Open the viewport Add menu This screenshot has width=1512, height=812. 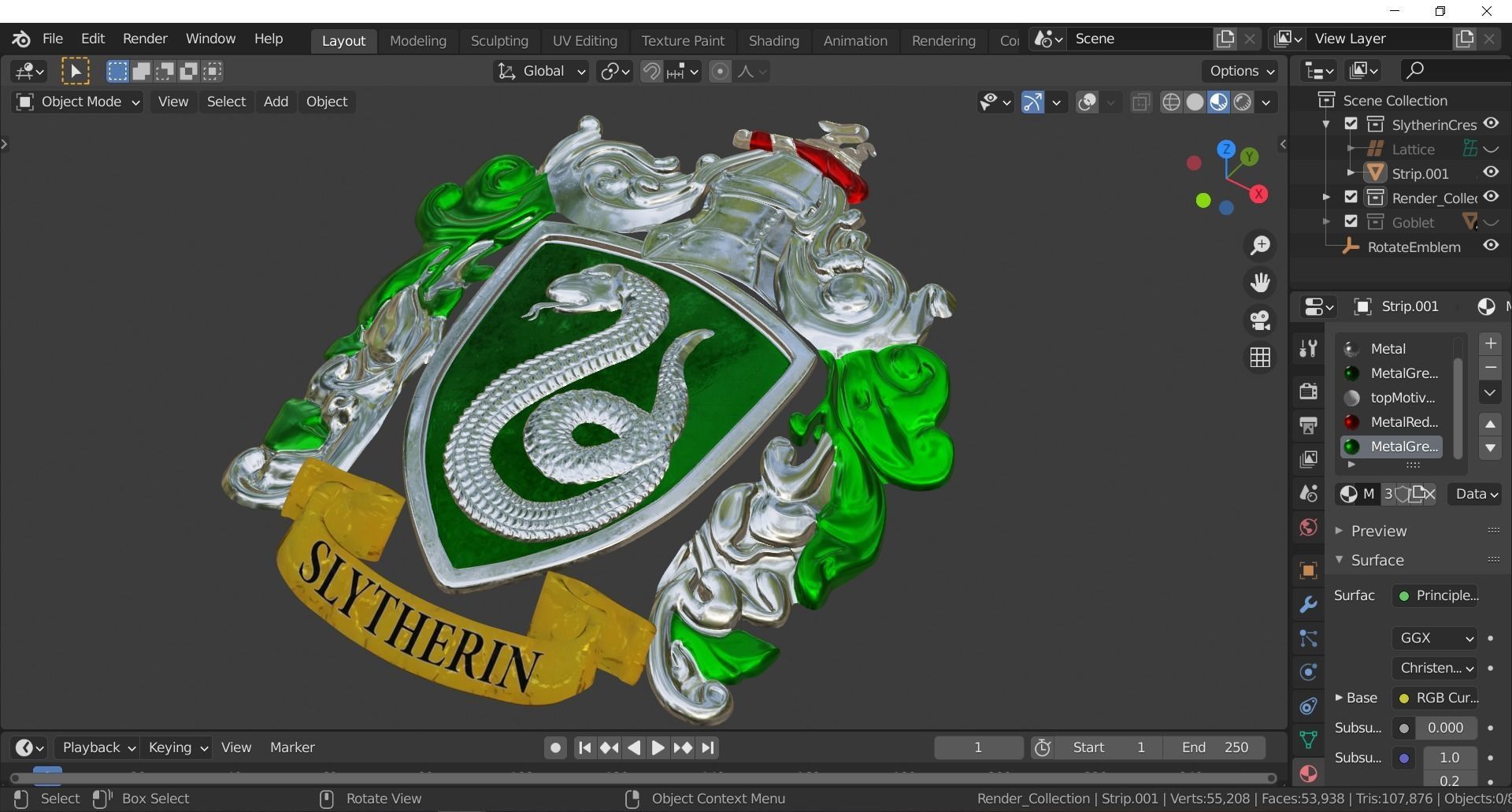(x=276, y=102)
